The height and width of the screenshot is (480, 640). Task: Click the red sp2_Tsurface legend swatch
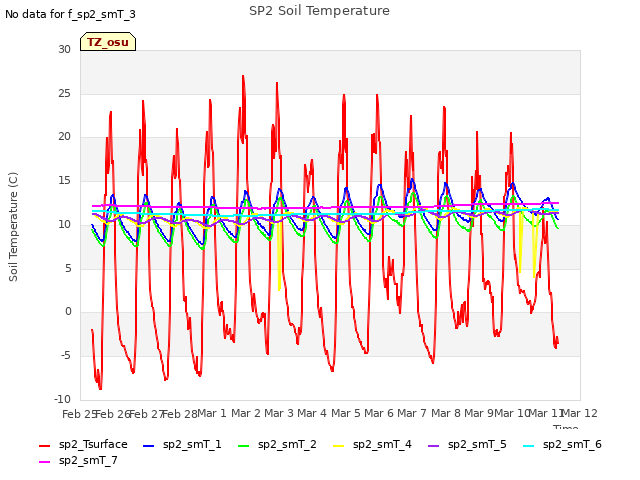[44, 446]
